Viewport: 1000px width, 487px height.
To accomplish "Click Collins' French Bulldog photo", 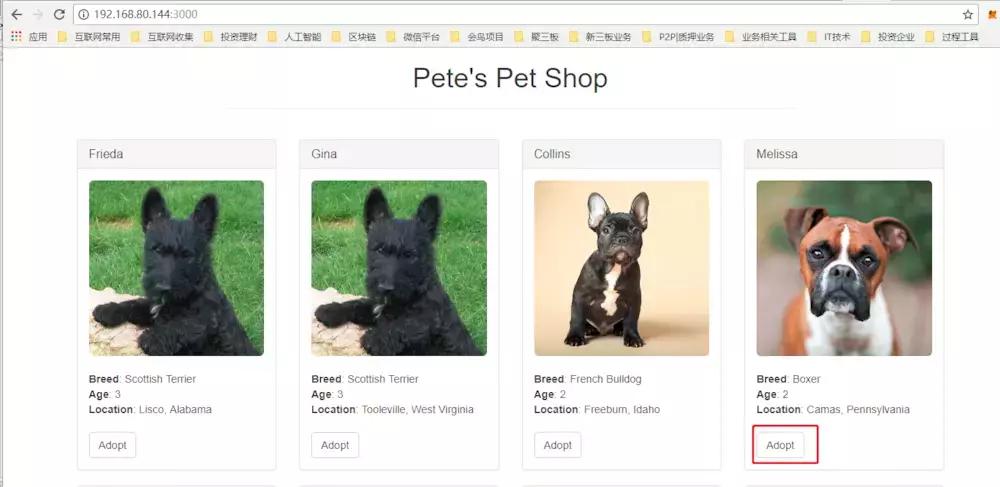I will [x=621, y=268].
